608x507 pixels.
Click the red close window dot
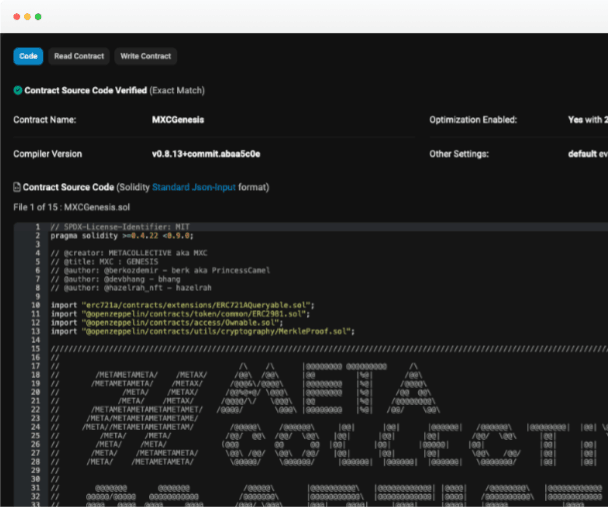click(x=16, y=17)
